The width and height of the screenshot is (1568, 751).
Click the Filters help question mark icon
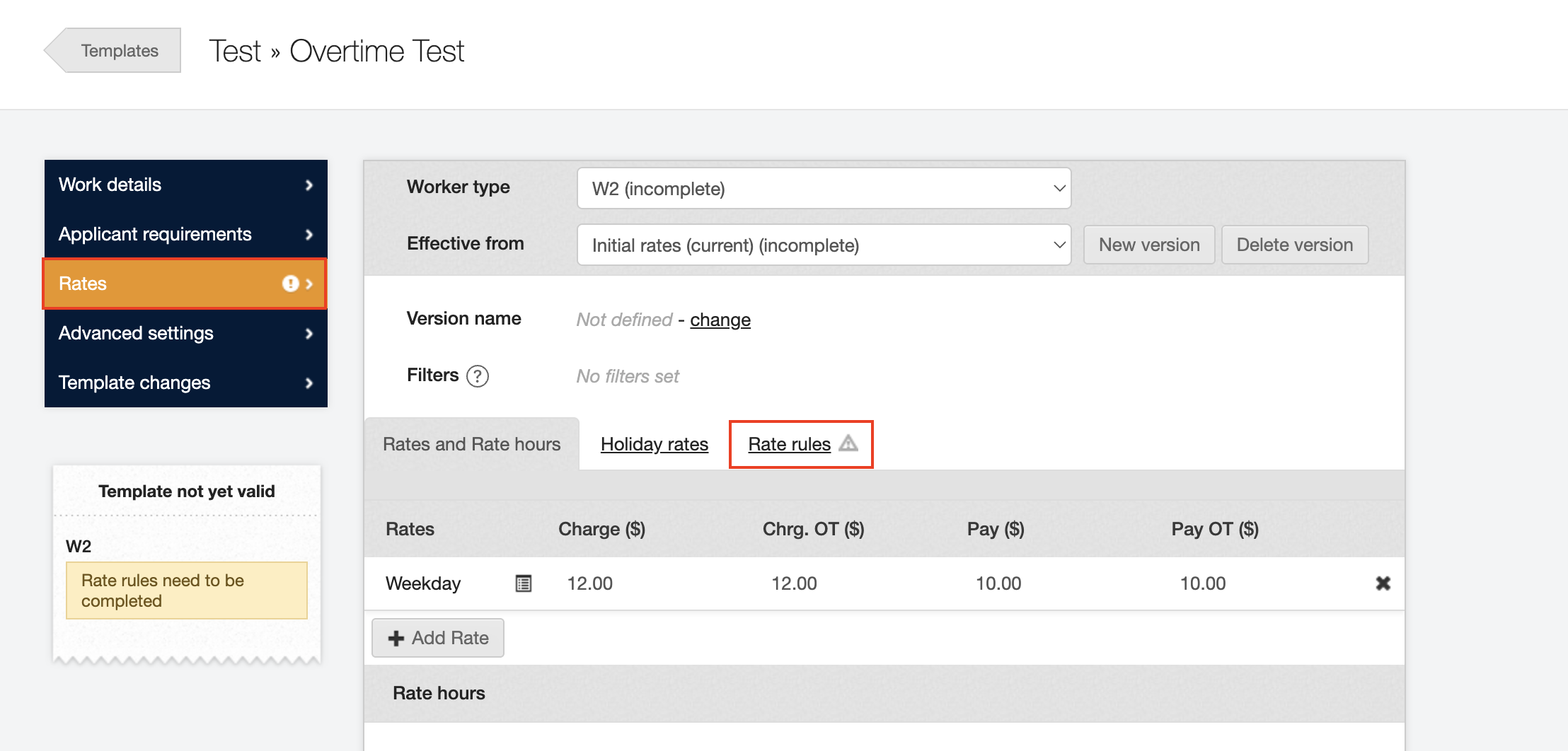478,376
